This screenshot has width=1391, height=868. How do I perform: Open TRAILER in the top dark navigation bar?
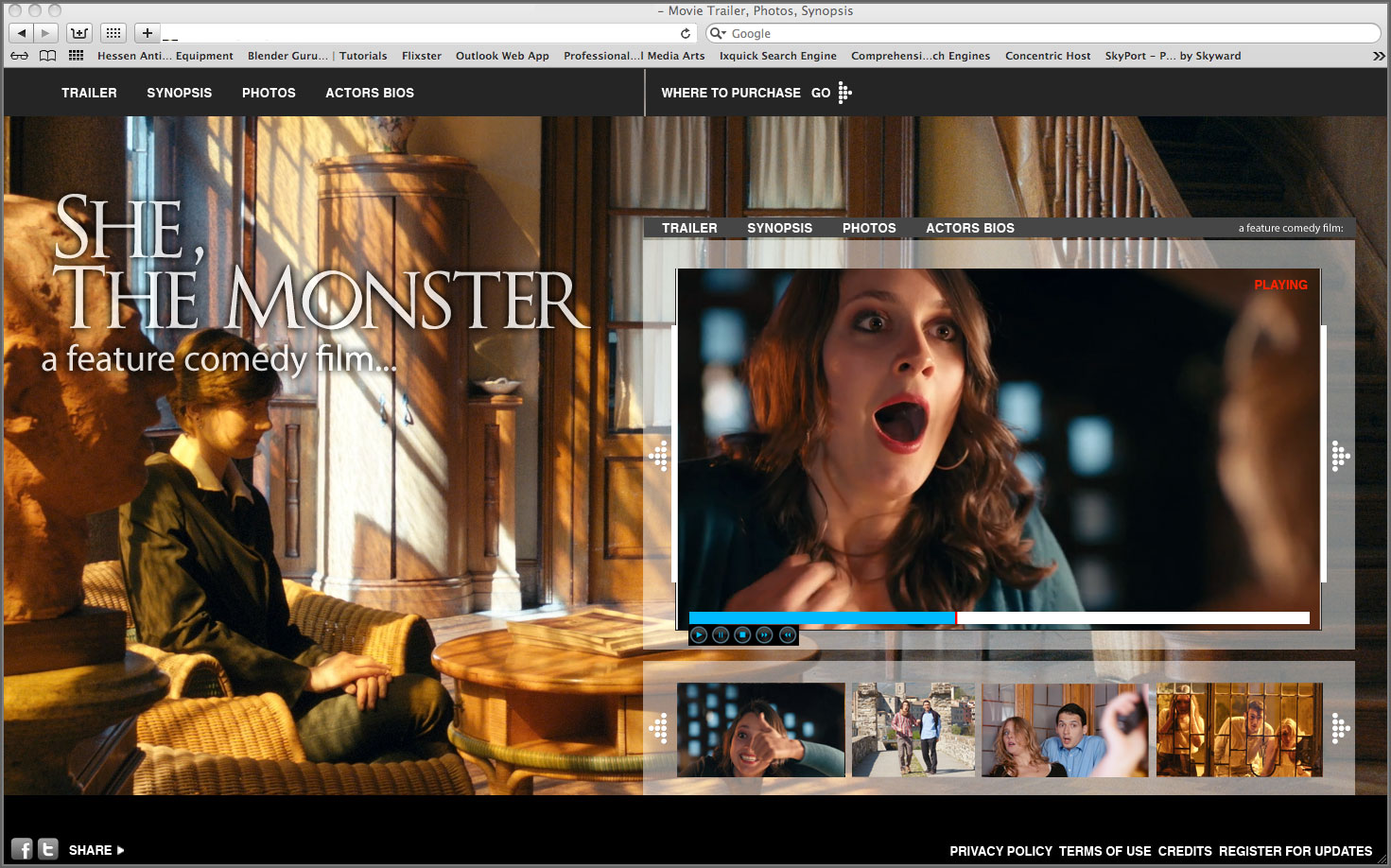coord(89,93)
